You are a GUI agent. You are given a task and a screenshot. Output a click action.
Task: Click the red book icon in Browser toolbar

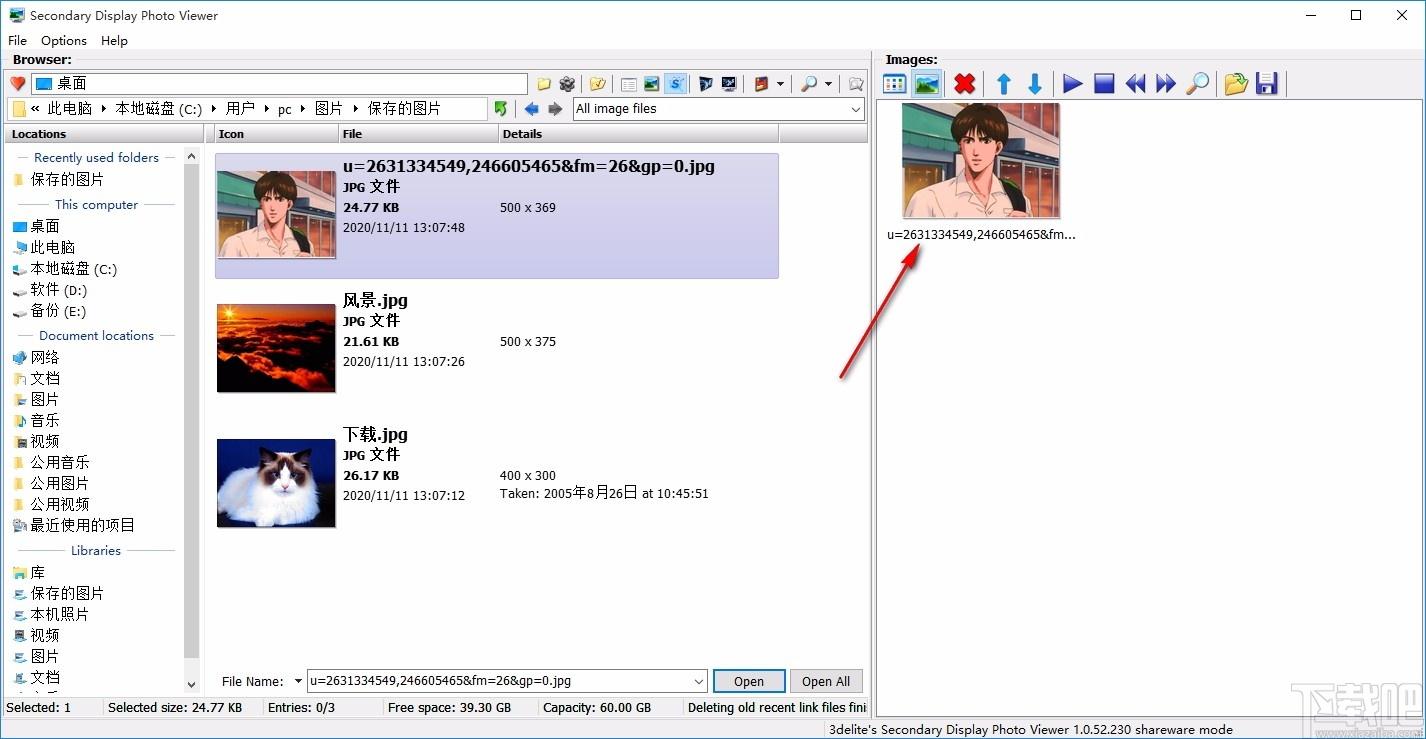tap(762, 84)
